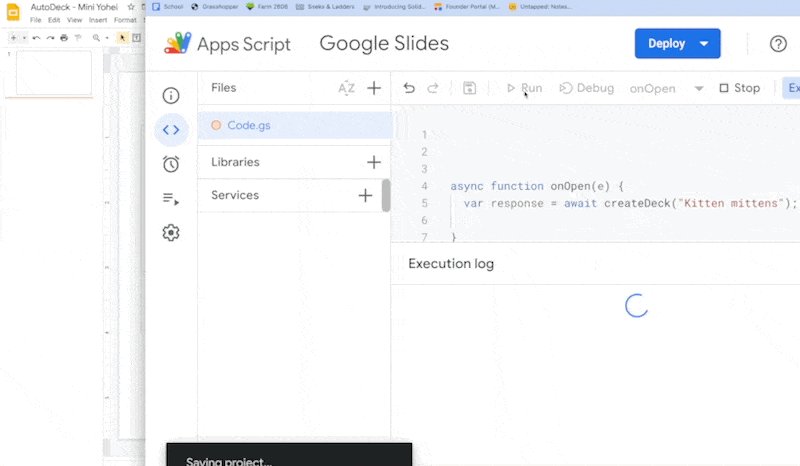This screenshot has height=466, width=800.
Task: Click the Slides print icon
Action: [64, 37]
